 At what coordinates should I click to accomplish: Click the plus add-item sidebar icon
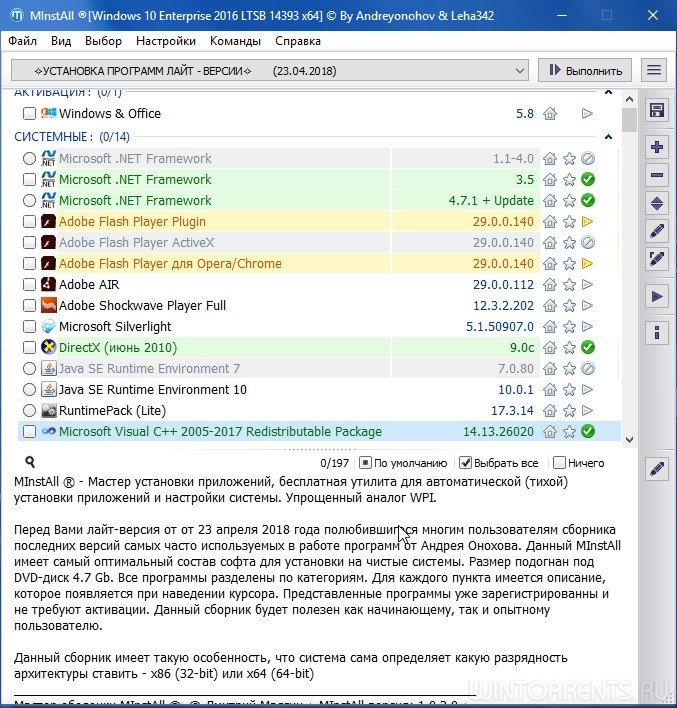coord(657,147)
